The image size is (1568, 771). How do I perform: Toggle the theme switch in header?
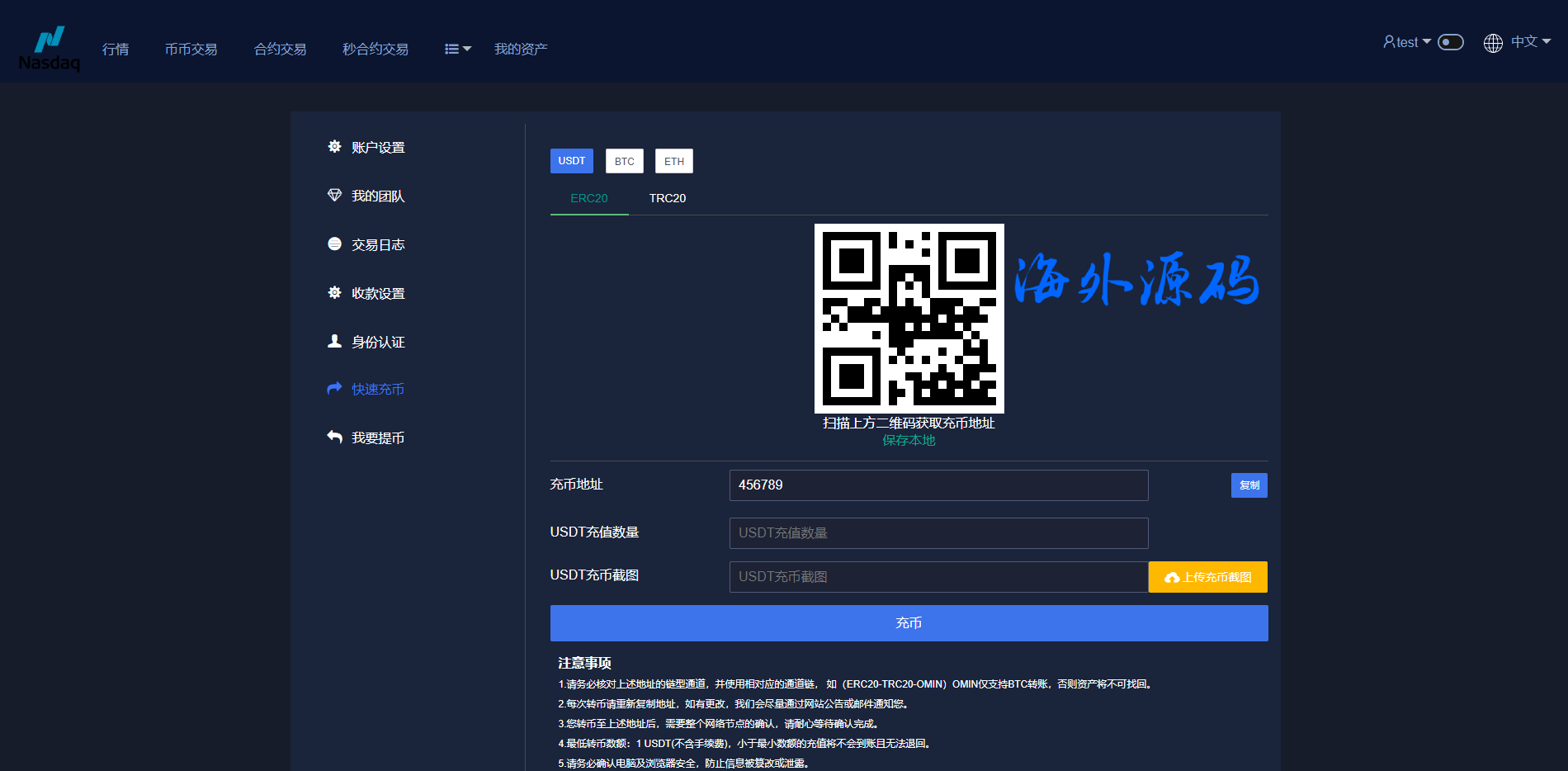click(1450, 42)
